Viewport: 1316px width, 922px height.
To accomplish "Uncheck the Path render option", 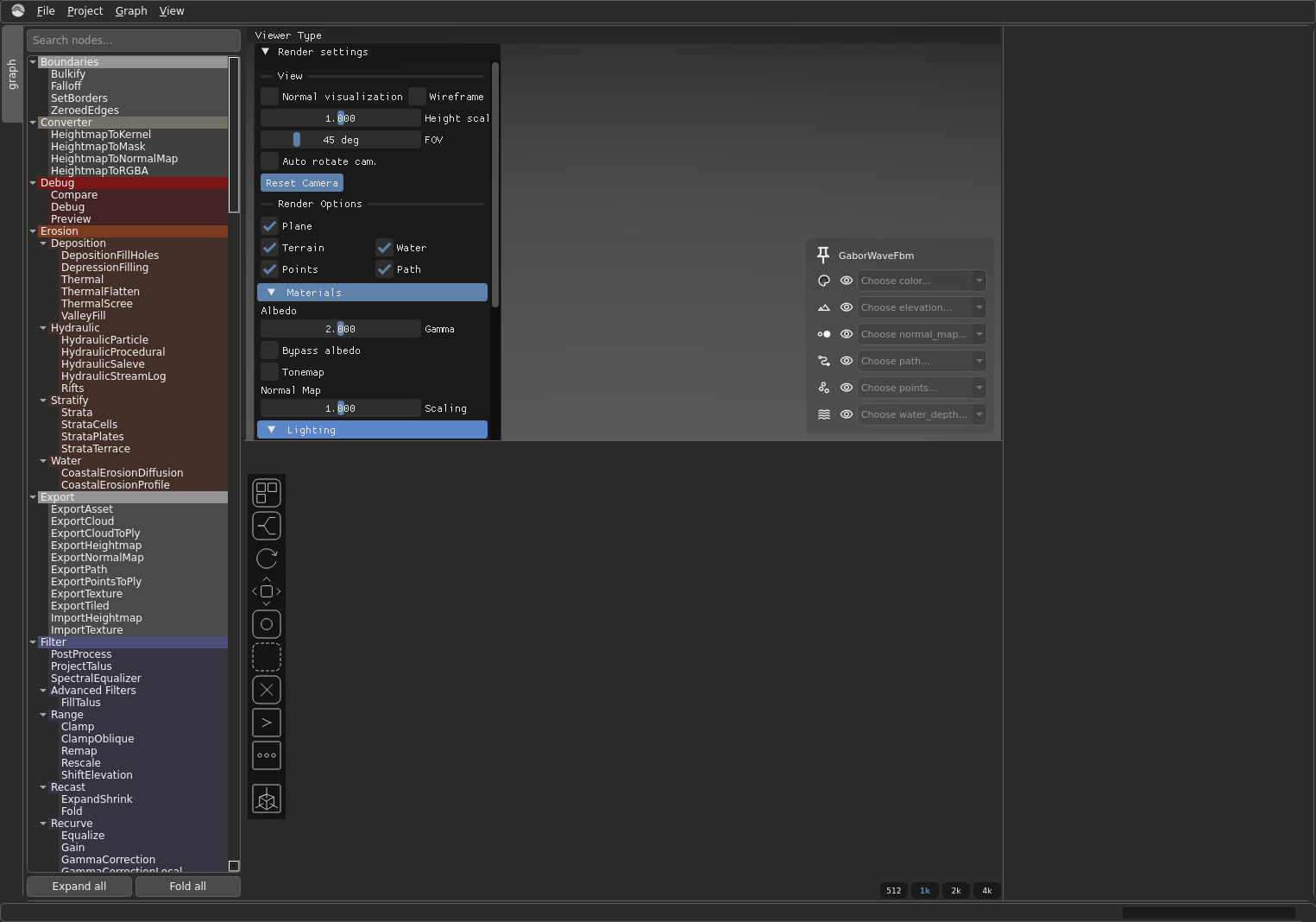I will (385, 269).
